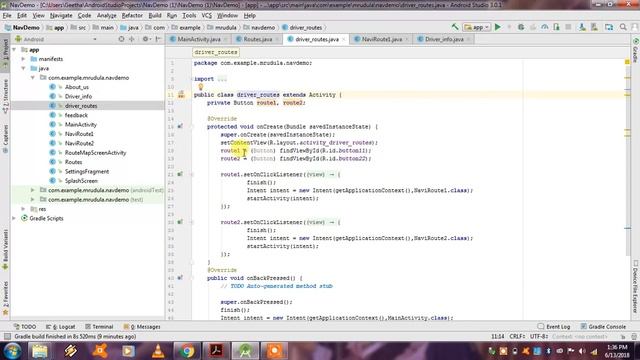Open the app run configuration dropdown

tap(477, 27)
